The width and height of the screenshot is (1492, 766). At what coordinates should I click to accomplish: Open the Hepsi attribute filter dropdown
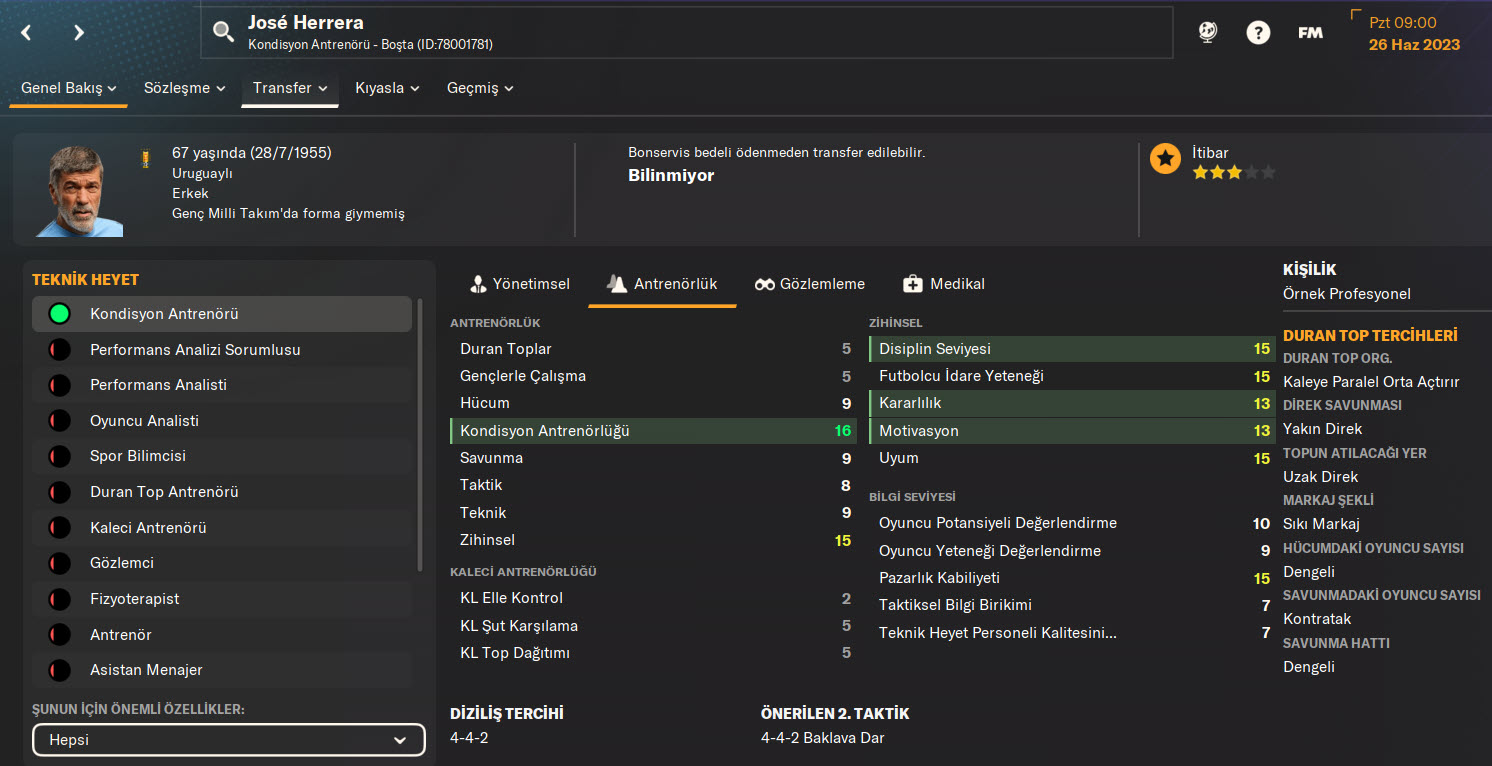pyautogui.click(x=229, y=740)
